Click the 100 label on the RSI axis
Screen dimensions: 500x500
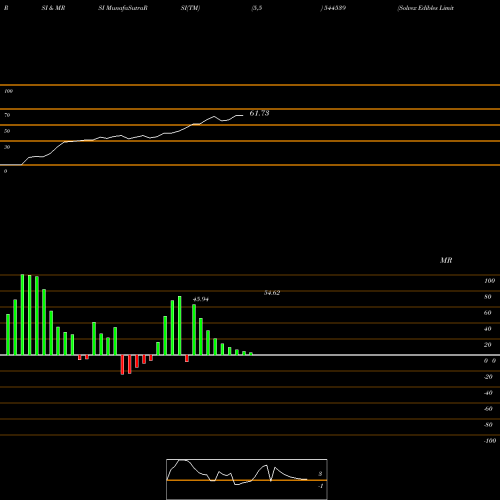[8, 91]
